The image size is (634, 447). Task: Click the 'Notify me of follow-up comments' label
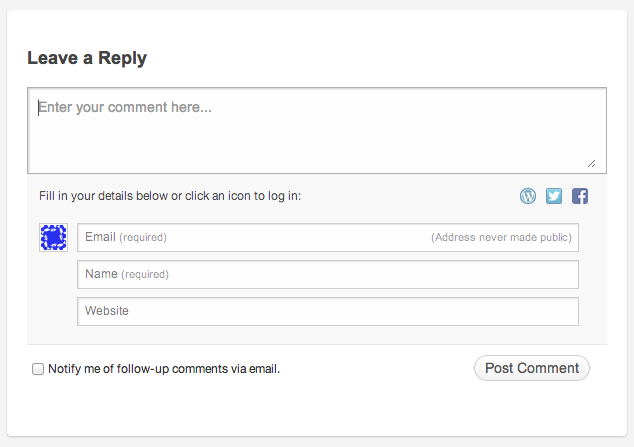[164, 369]
